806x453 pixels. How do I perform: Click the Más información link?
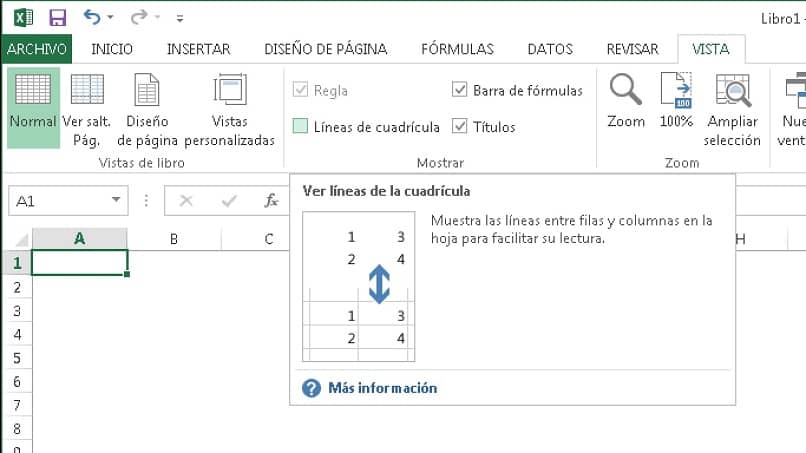(382, 388)
